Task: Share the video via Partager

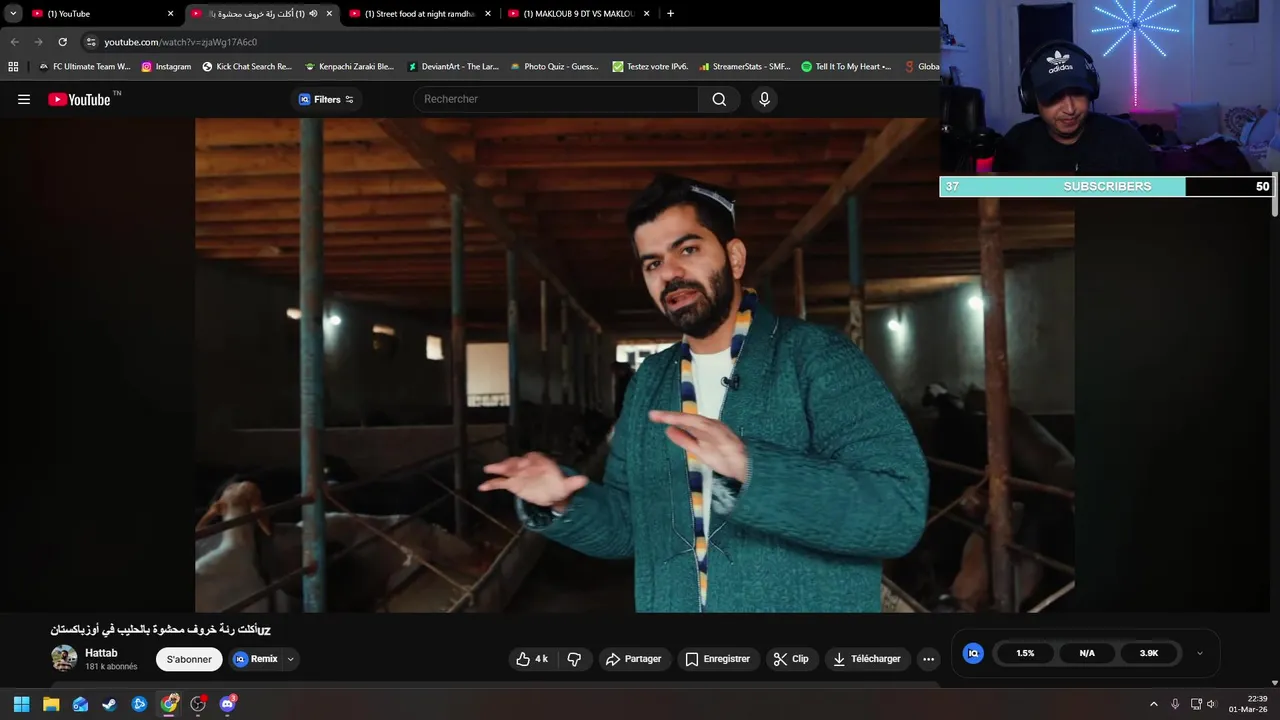Action: coord(634,659)
